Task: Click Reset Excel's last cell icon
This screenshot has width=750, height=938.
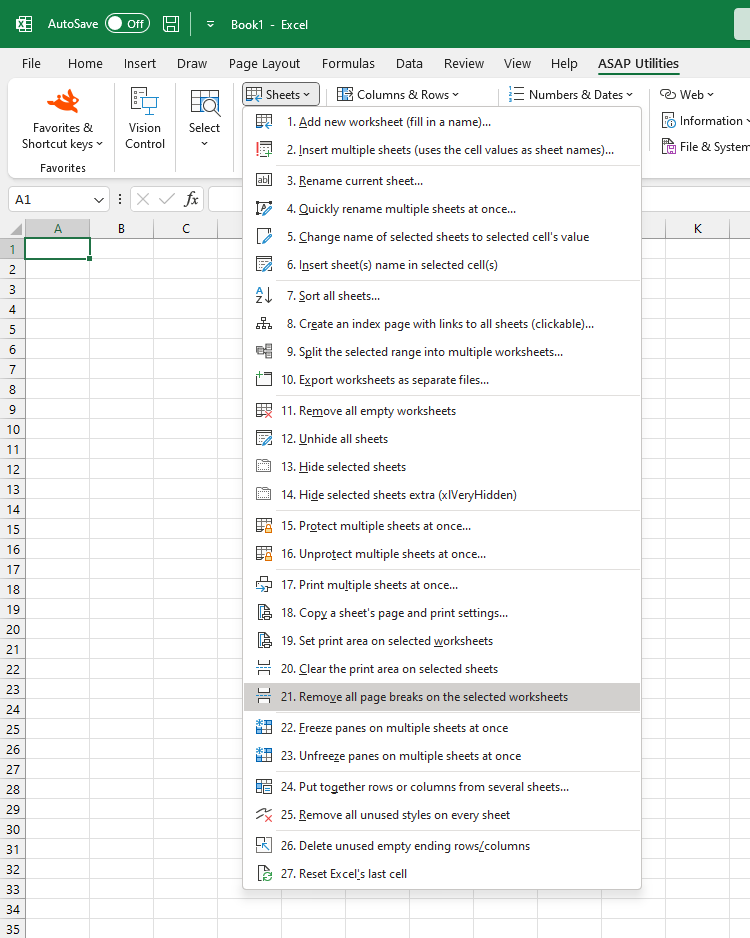Action: pos(264,873)
